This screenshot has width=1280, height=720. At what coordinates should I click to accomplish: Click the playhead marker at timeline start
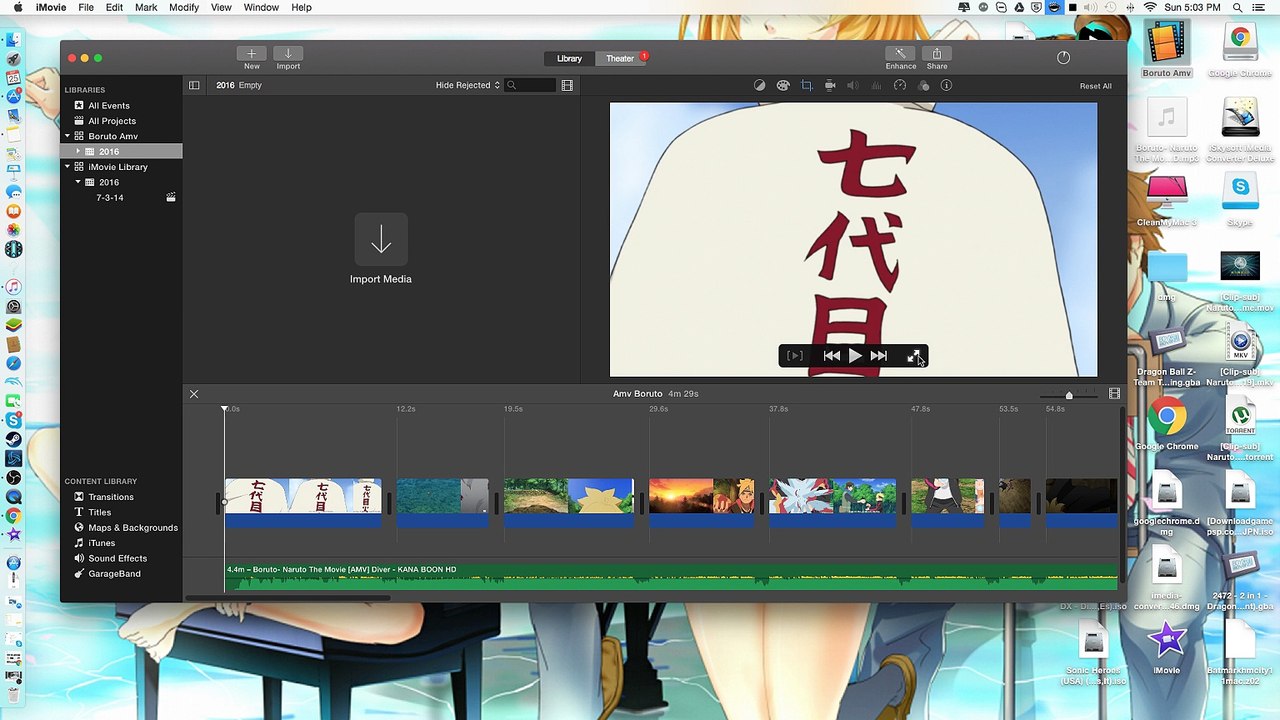click(224, 409)
